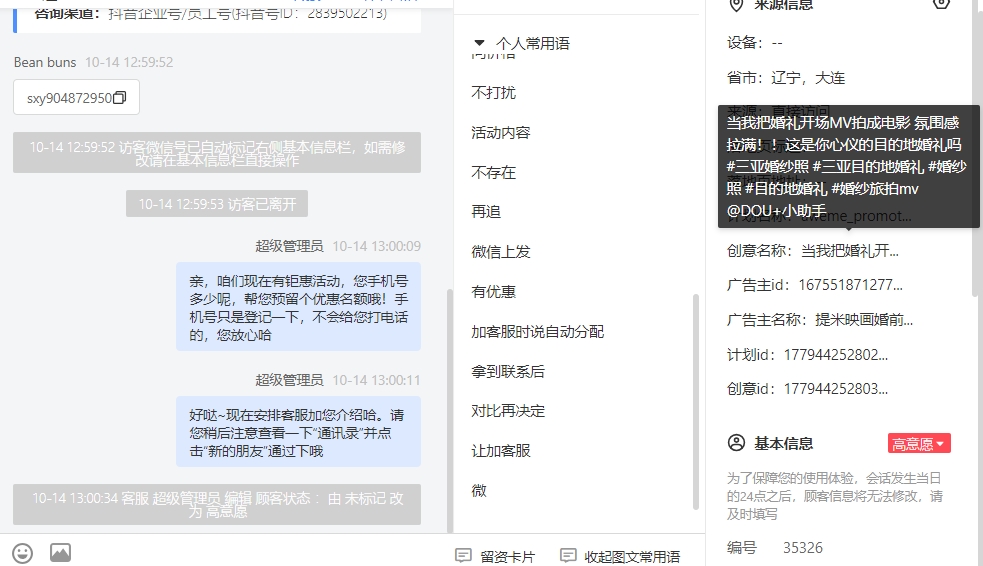The width and height of the screenshot is (983, 566).
Task: Click the 设备 field text
Action: pyautogui.click(x=755, y=43)
